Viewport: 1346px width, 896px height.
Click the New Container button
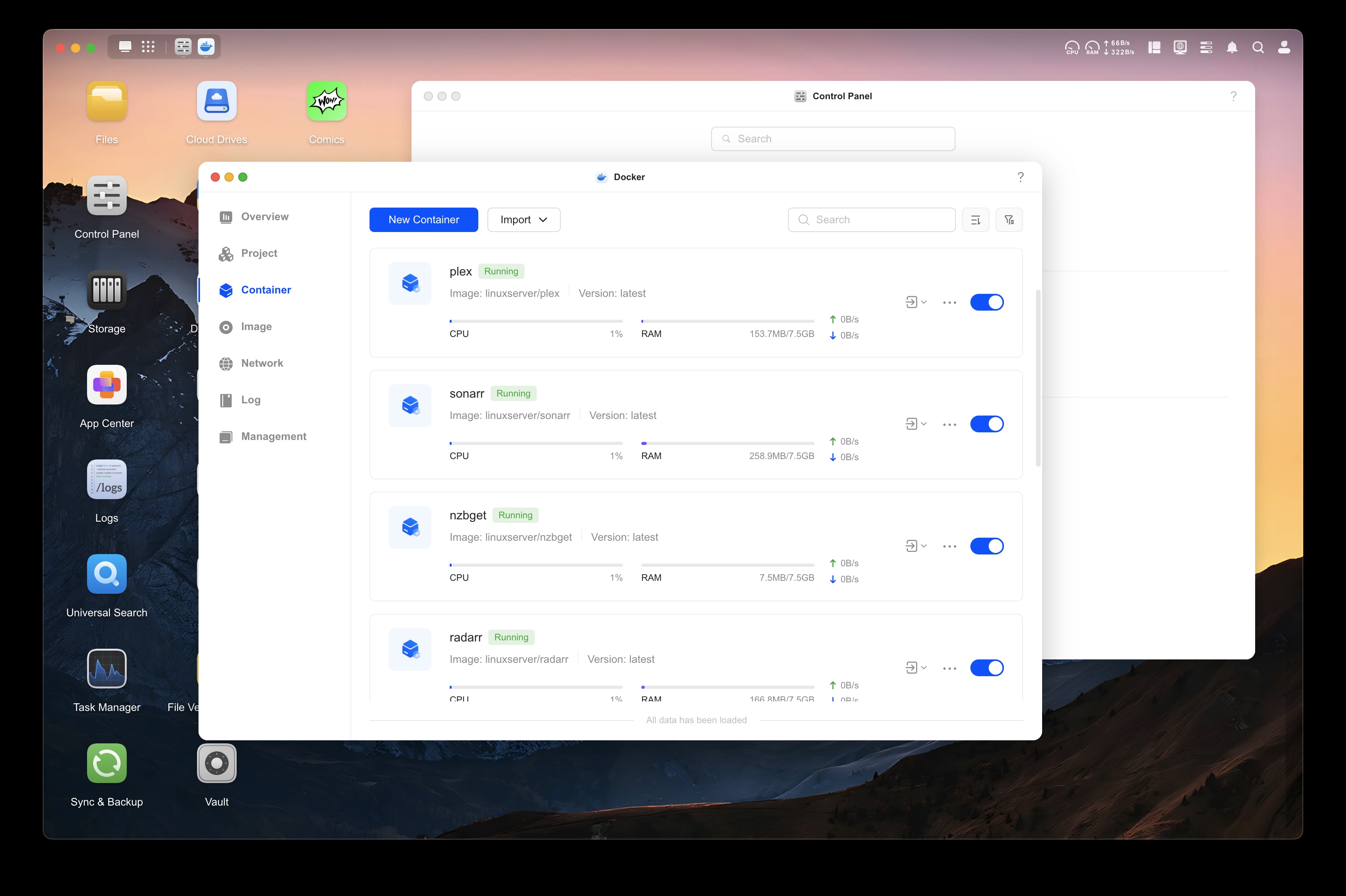(423, 219)
